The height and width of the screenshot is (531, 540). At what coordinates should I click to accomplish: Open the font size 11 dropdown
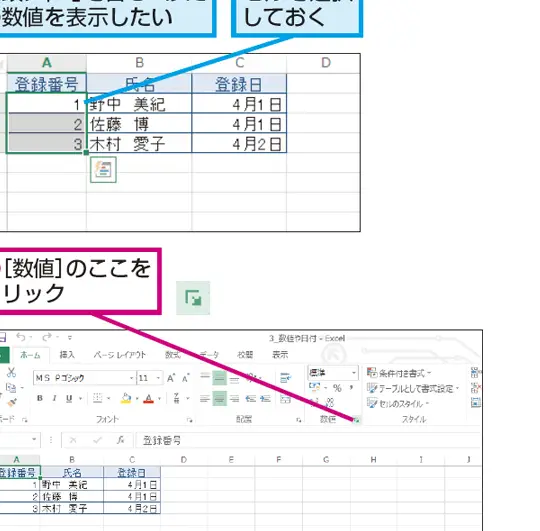(158, 378)
